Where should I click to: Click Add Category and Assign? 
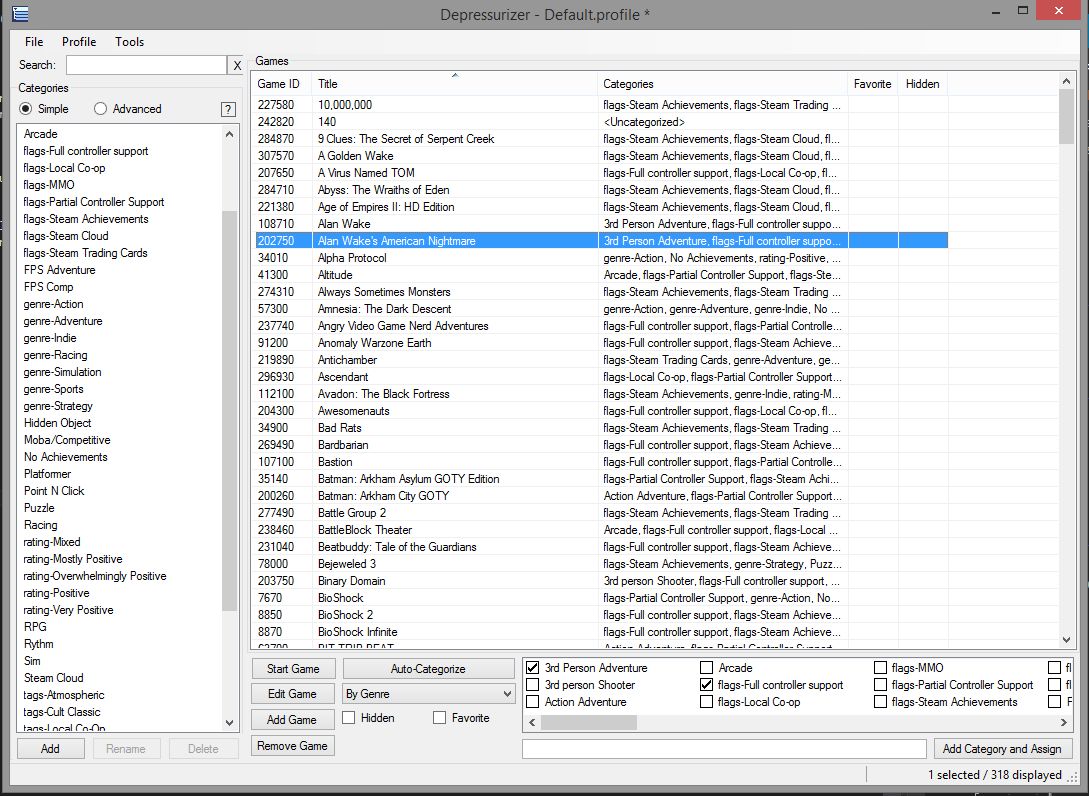[1003, 748]
